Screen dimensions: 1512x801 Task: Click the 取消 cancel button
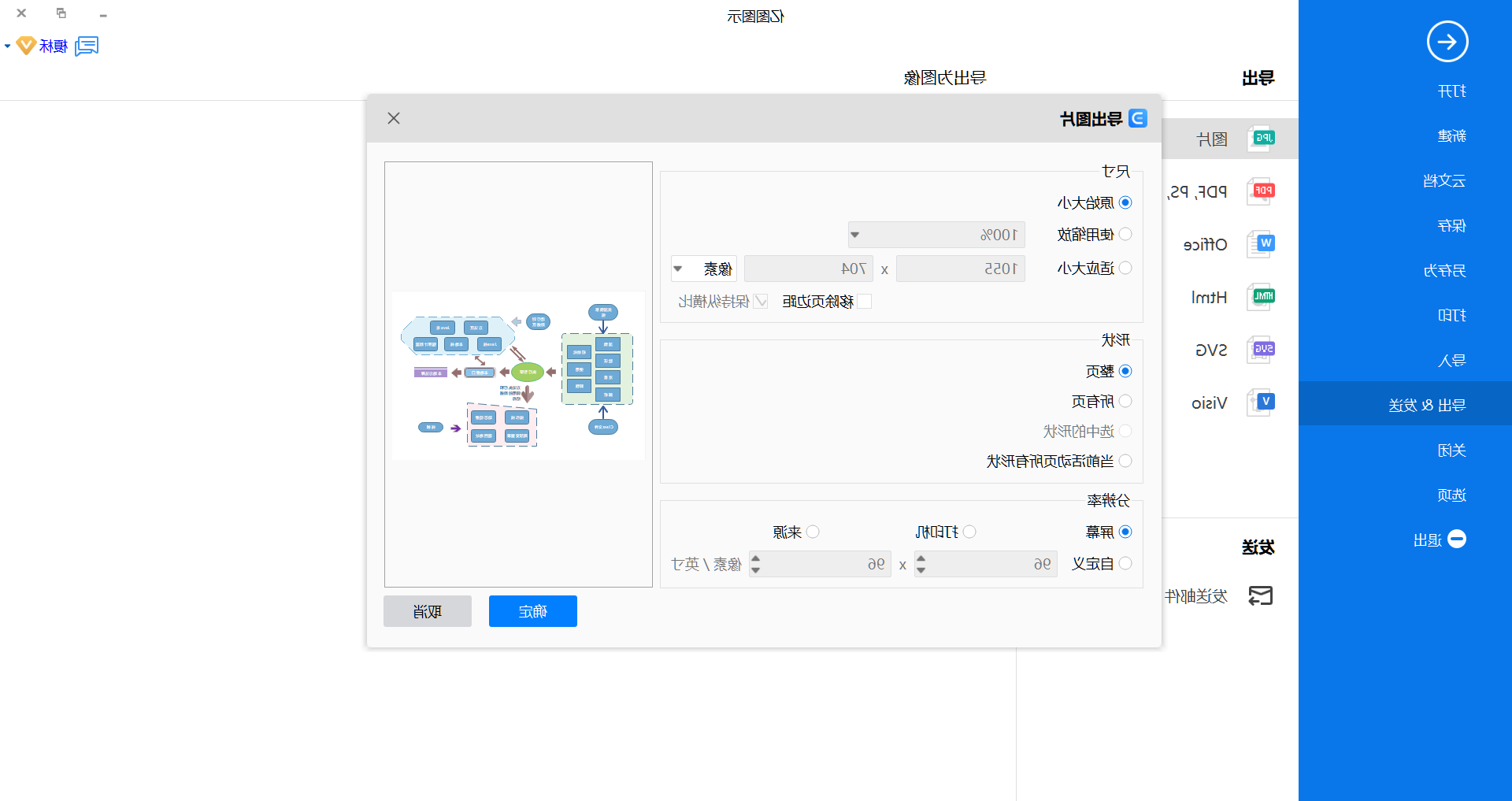[428, 611]
